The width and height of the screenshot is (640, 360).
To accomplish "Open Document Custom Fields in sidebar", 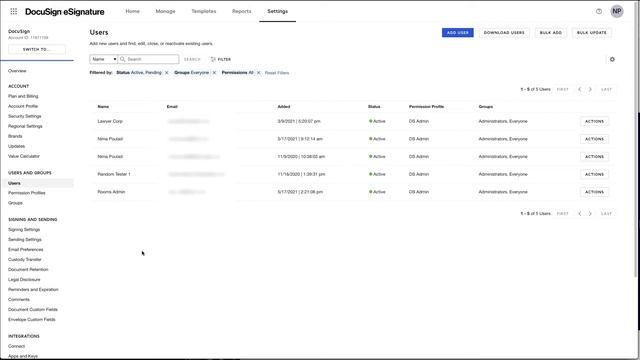I will coord(33,310).
